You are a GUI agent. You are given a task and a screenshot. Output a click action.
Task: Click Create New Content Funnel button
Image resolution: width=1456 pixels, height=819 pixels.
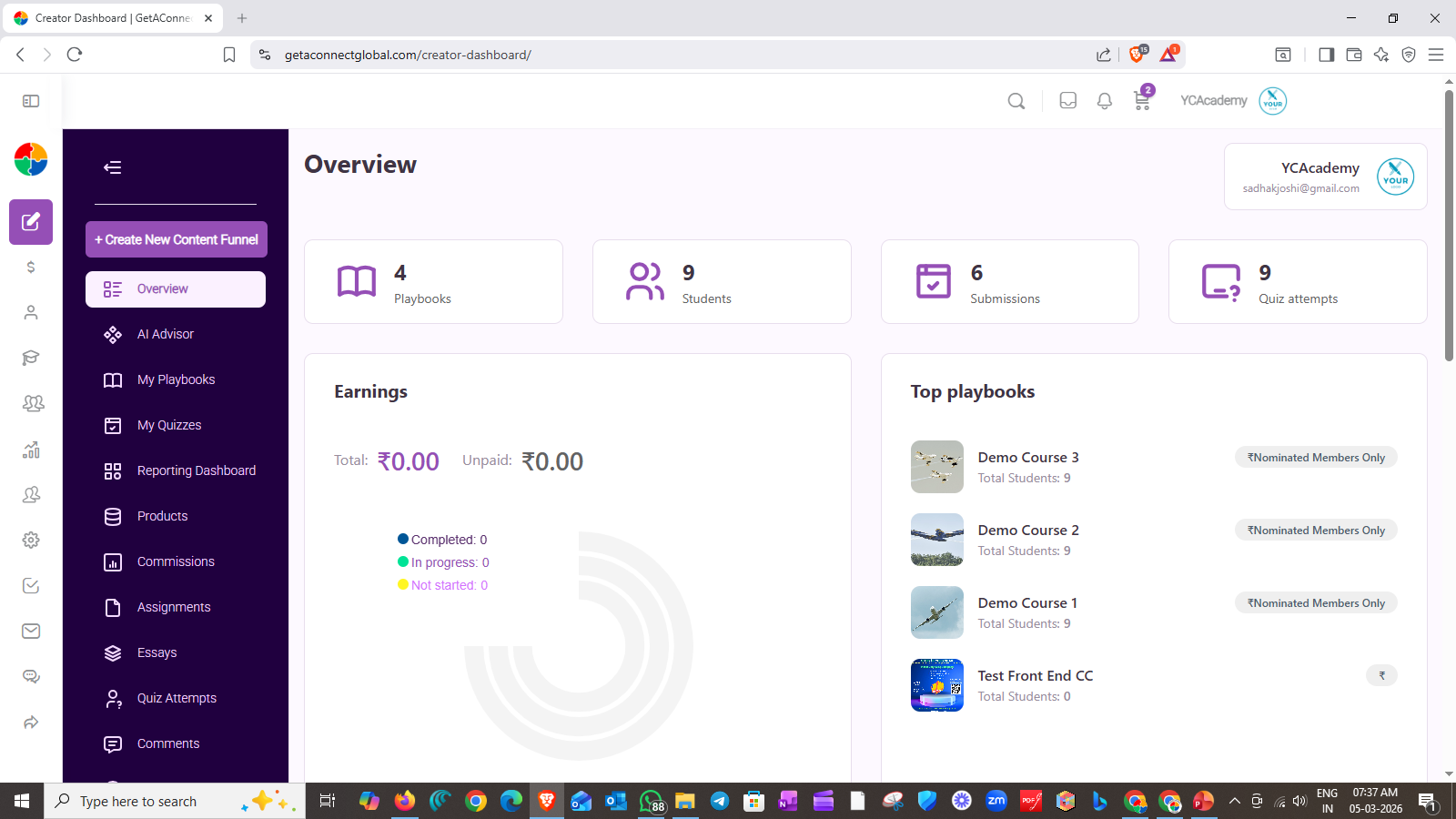[177, 239]
